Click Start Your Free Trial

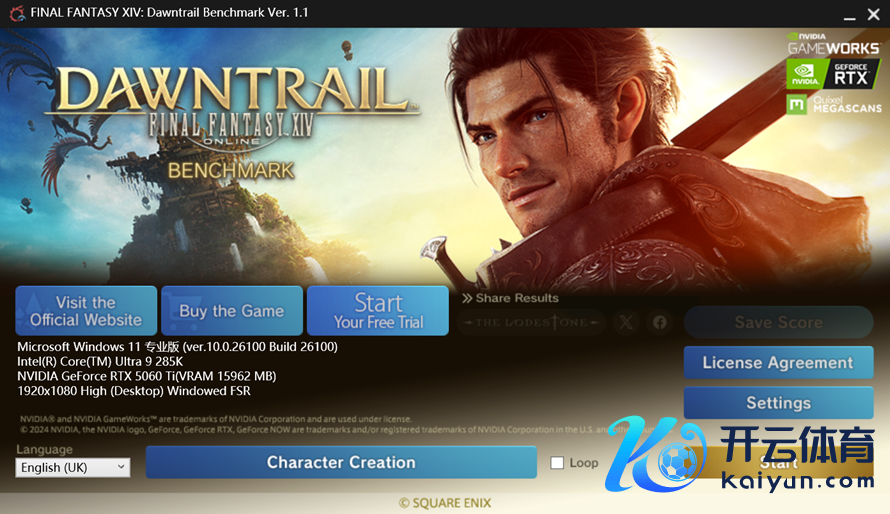click(378, 311)
